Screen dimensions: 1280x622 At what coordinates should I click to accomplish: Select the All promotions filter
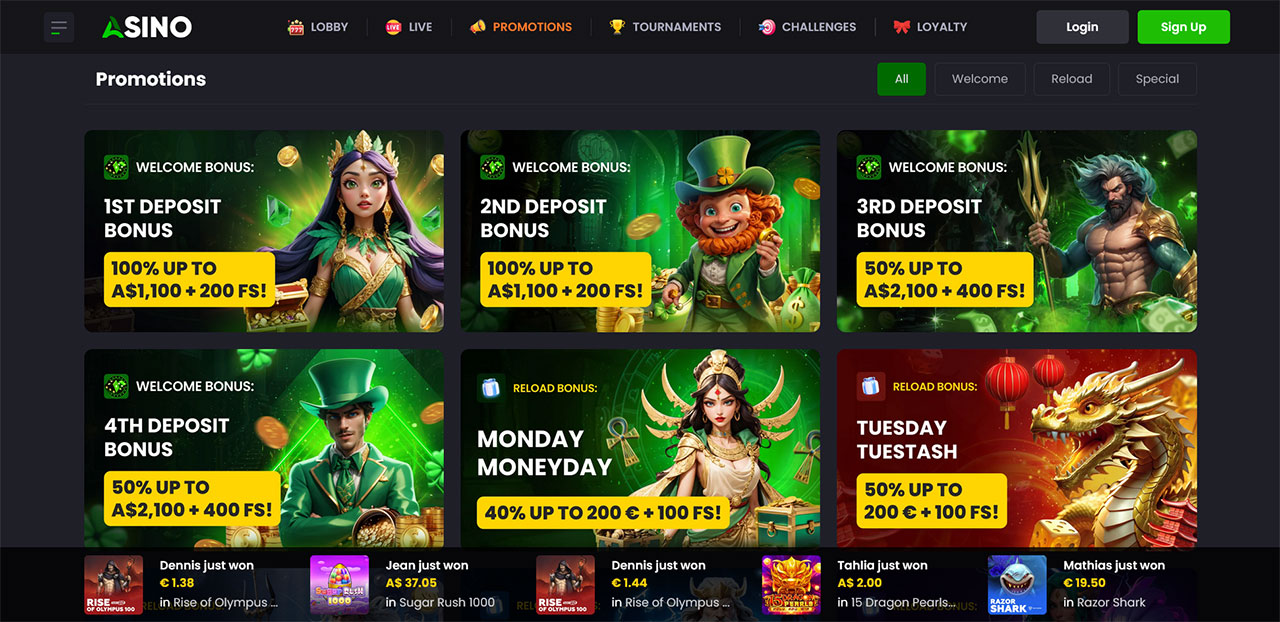pyautogui.click(x=902, y=79)
